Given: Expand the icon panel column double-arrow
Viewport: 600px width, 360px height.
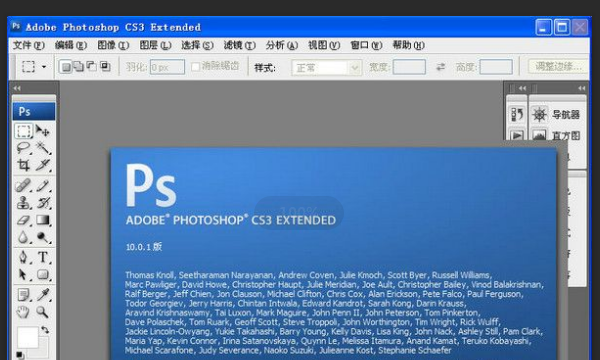Looking at the screenshot, I should point(522,88).
